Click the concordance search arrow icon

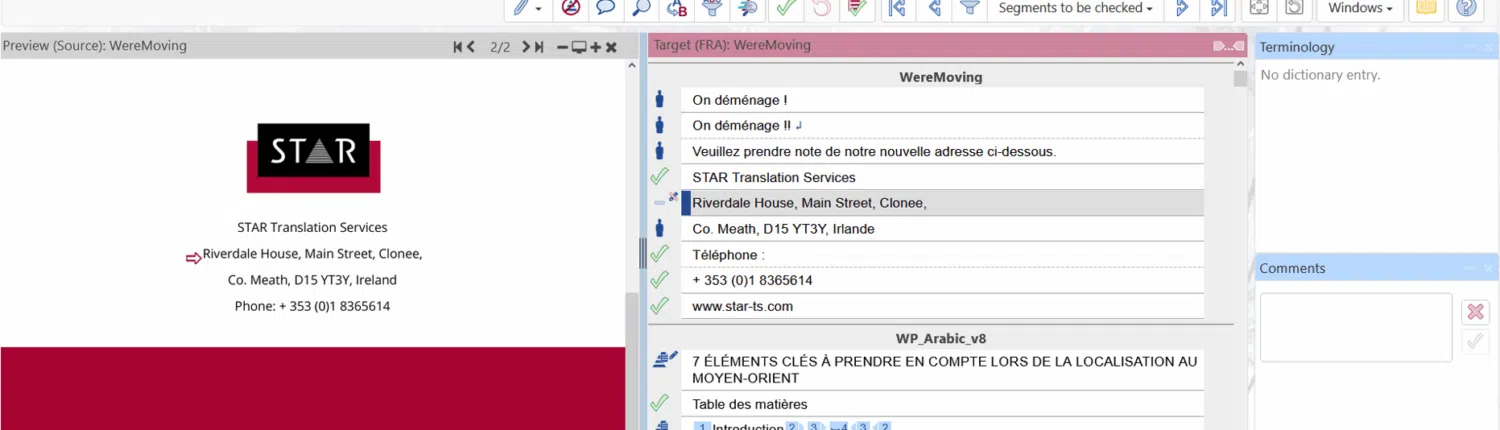[x=746, y=8]
